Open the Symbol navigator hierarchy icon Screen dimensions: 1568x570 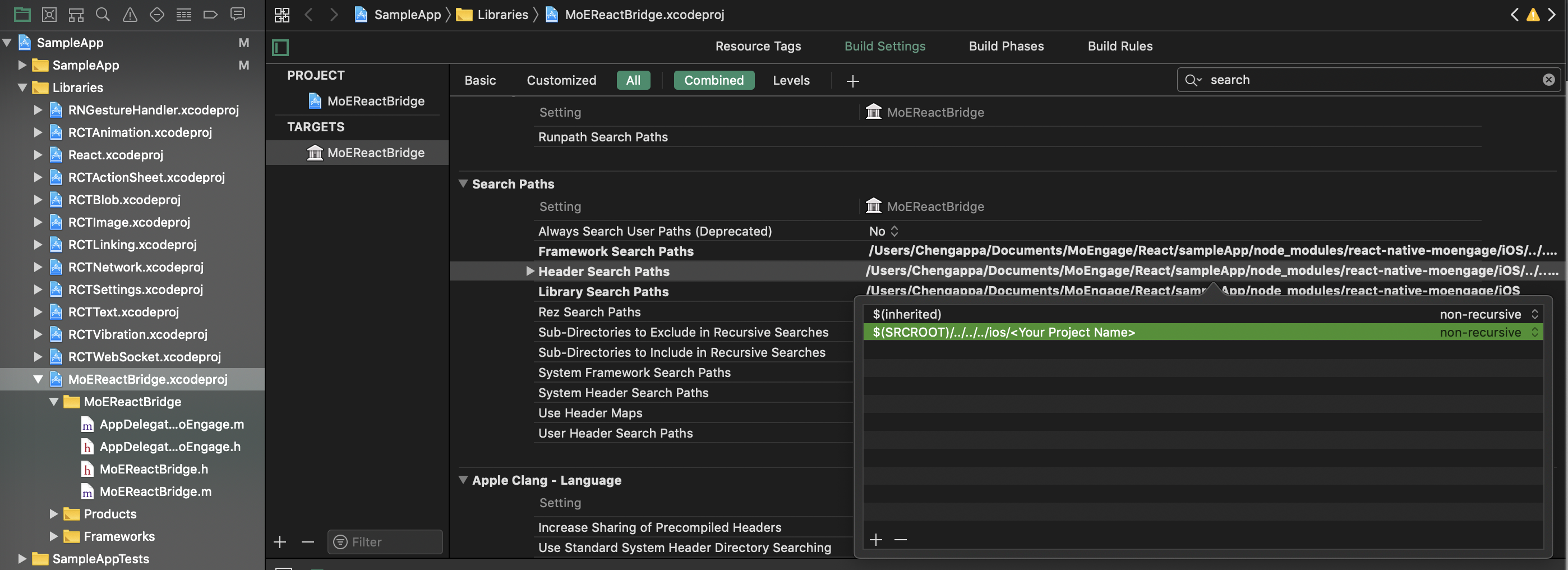point(76,14)
